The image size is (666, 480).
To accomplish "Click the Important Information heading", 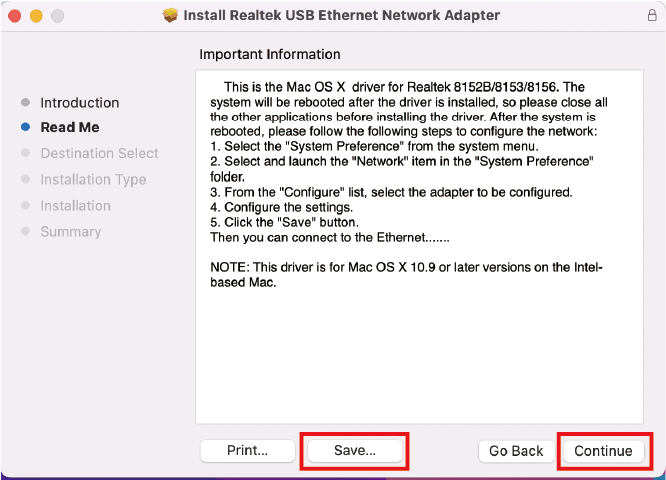I will click(x=270, y=54).
